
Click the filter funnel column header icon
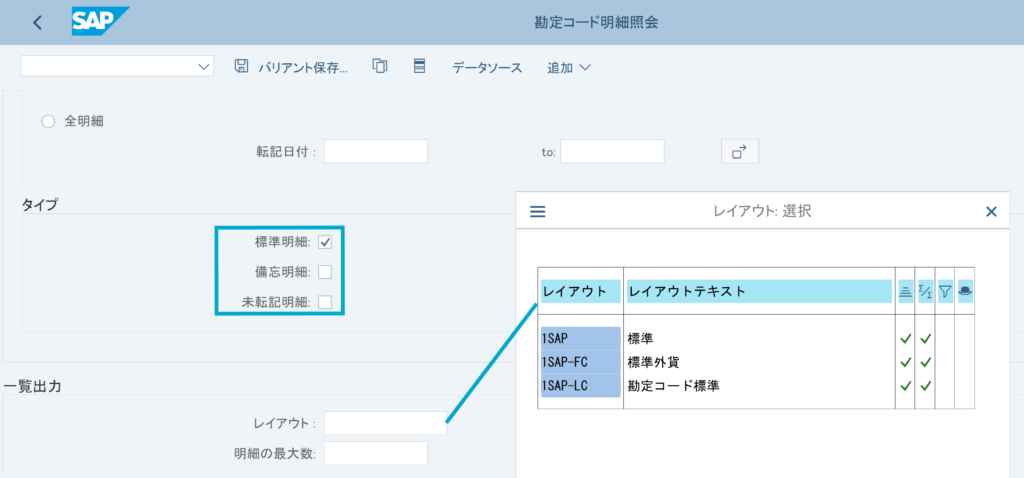point(945,291)
